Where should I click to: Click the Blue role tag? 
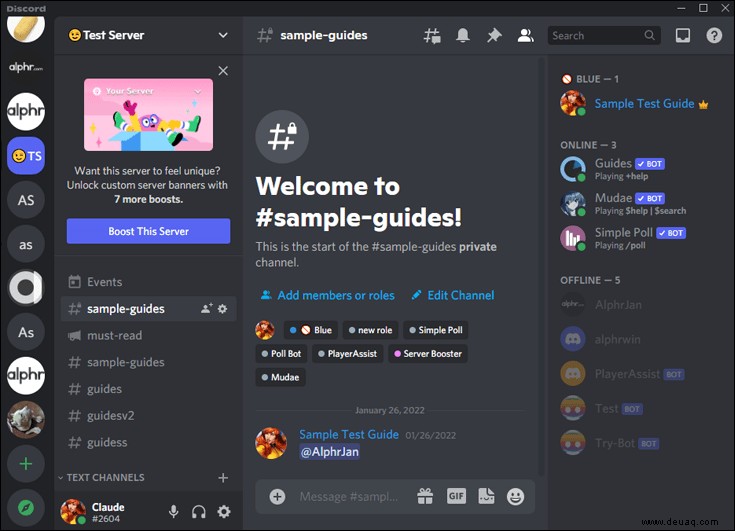click(310, 330)
